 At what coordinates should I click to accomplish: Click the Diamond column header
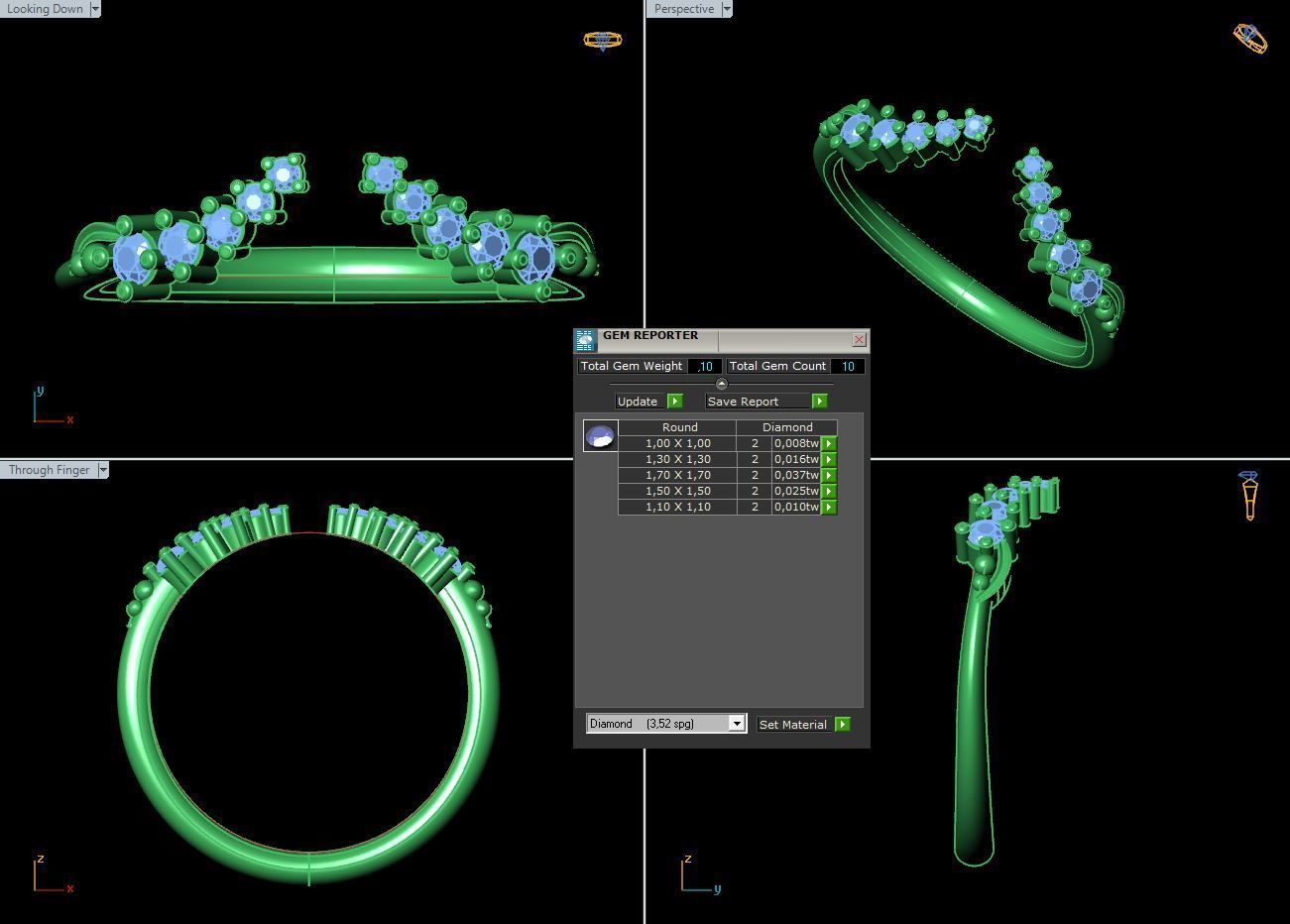point(787,427)
